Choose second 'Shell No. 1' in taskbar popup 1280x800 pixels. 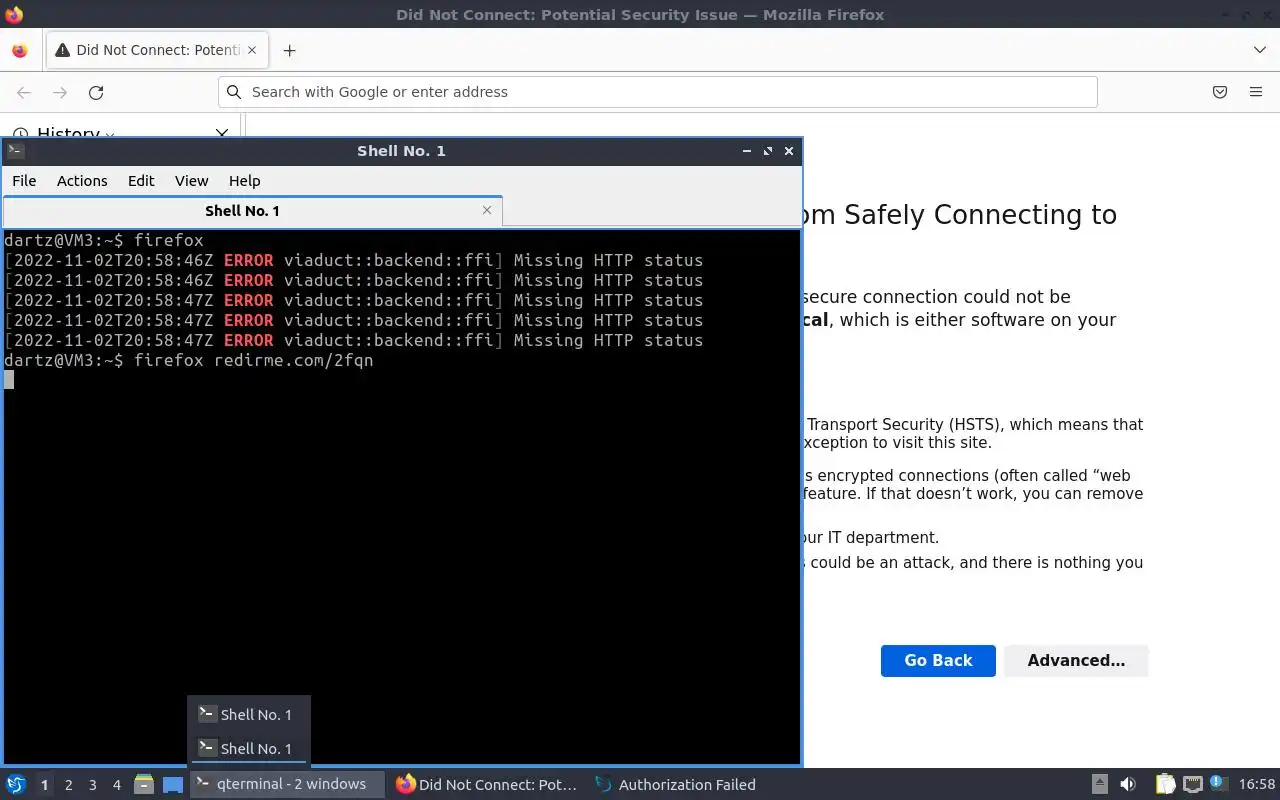tap(249, 748)
